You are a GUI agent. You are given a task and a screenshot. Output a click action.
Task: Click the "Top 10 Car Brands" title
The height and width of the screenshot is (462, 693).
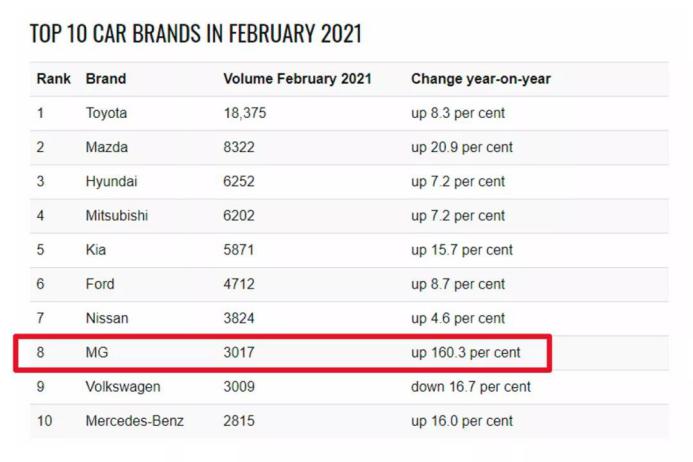click(x=195, y=34)
